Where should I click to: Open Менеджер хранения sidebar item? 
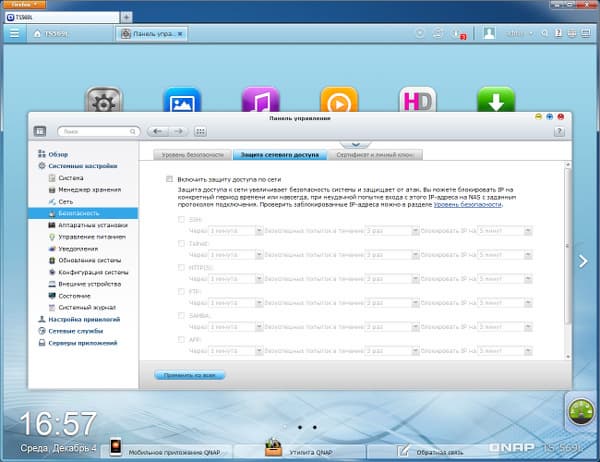click(x=90, y=189)
